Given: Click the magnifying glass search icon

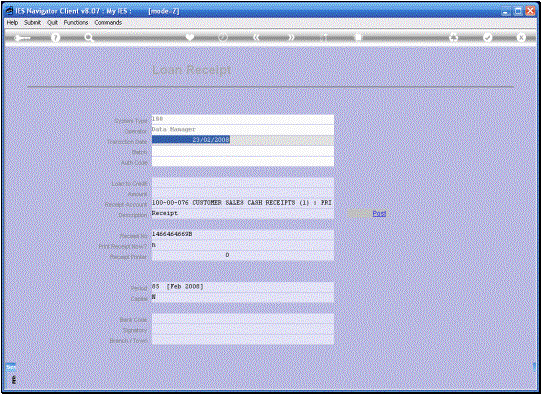Looking at the screenshot, I should [89, 38].
